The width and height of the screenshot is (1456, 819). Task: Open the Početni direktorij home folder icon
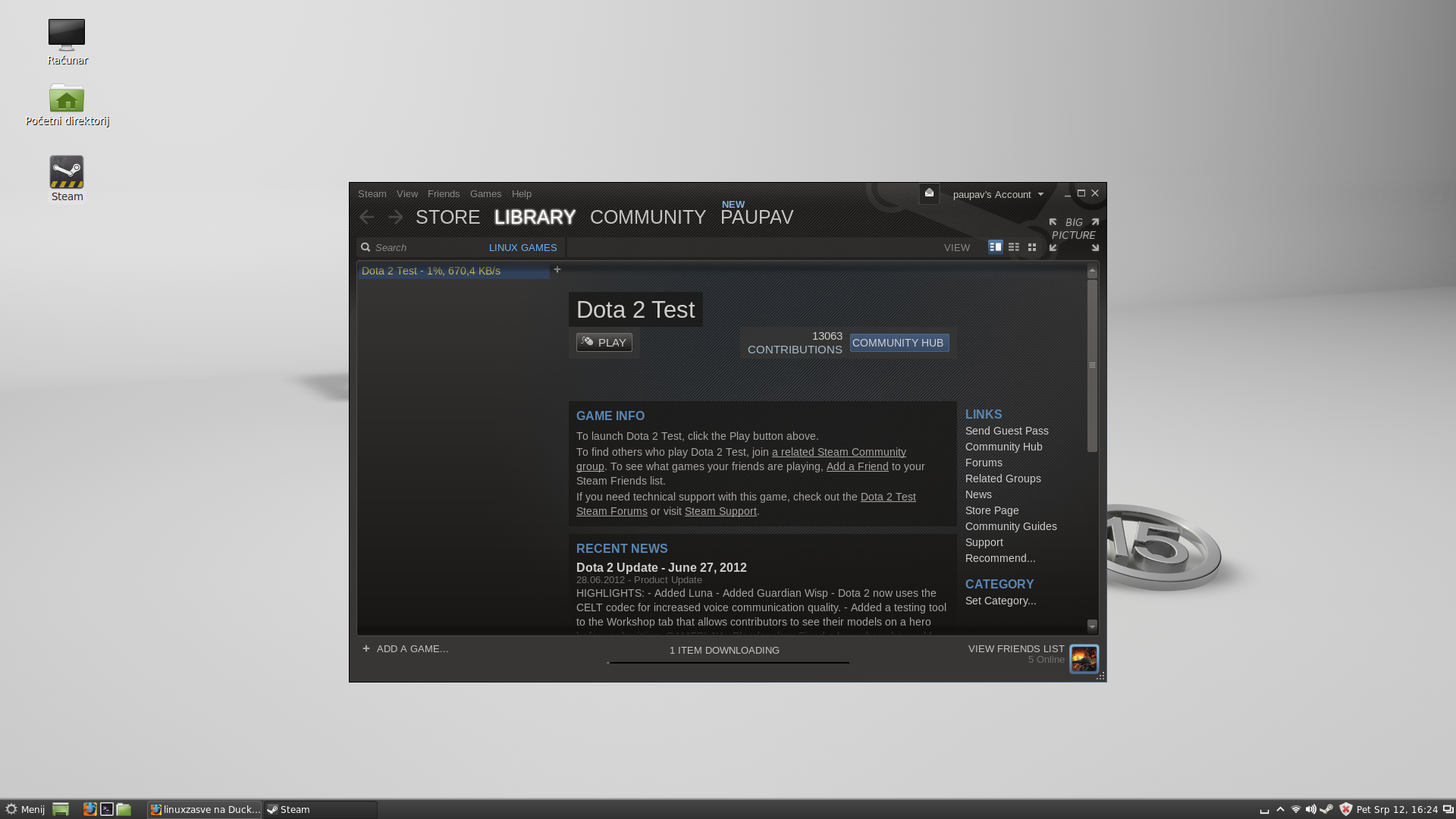tap(67, 105)
